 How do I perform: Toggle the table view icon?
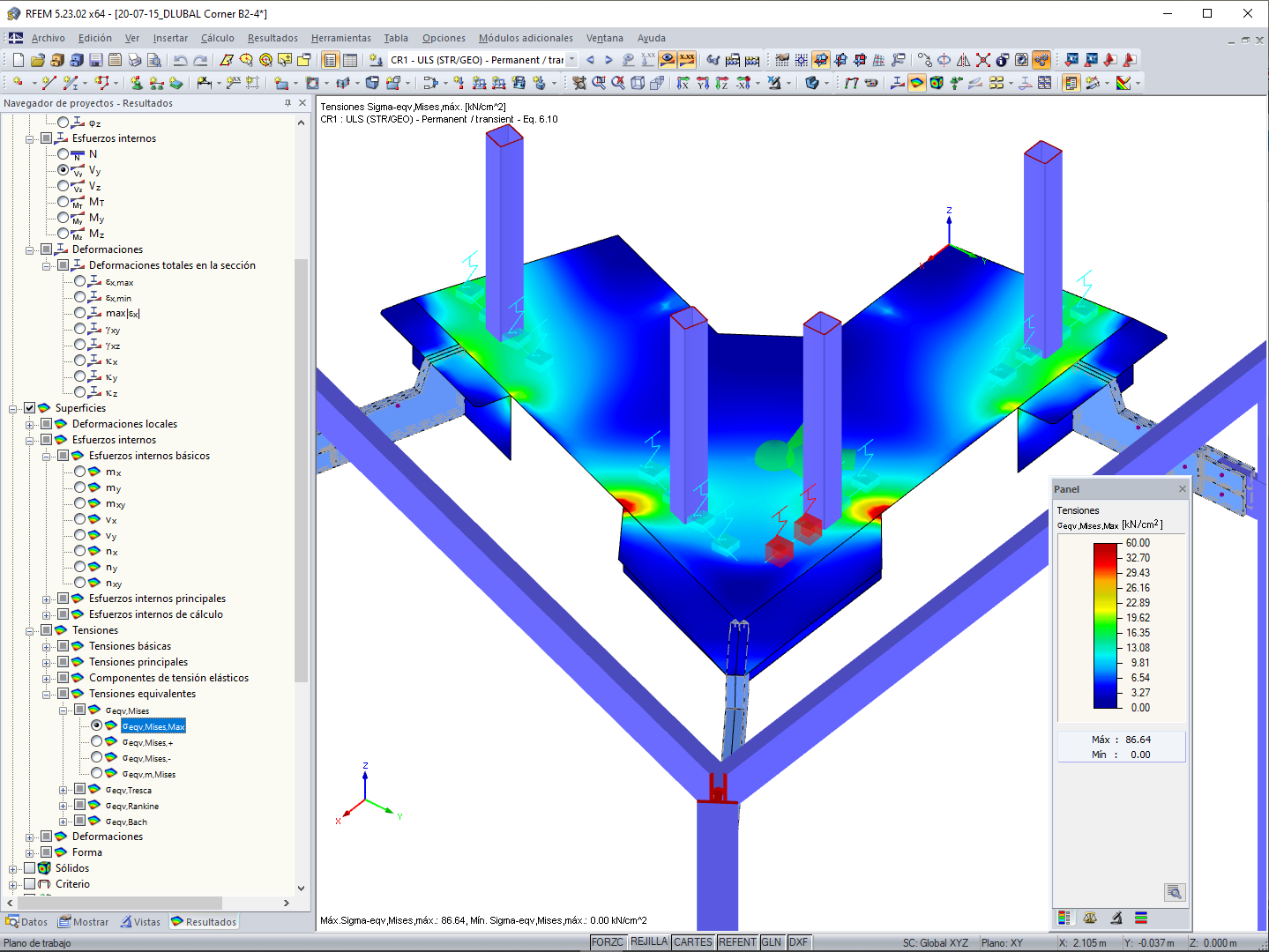(350, 60)
